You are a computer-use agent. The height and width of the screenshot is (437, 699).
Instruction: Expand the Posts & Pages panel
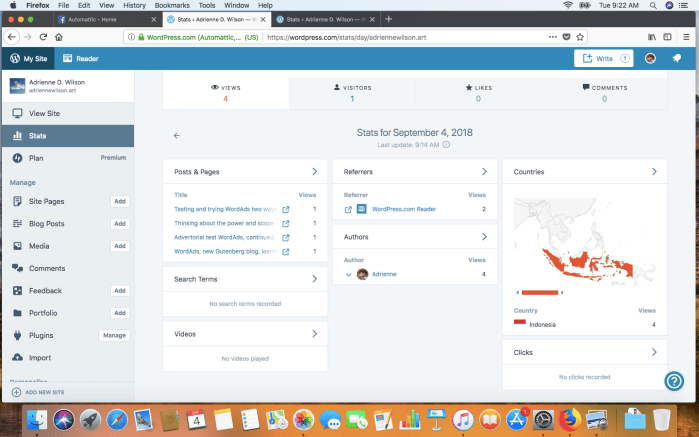click(314, 172)
